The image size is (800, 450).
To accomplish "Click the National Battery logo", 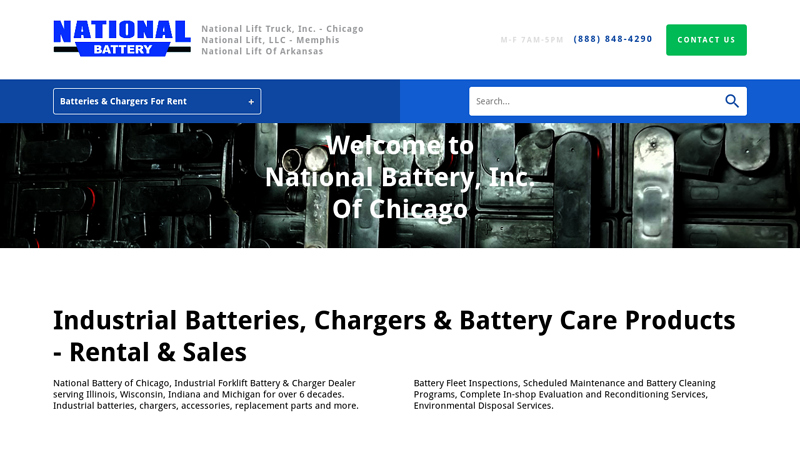I will (122, 38).
